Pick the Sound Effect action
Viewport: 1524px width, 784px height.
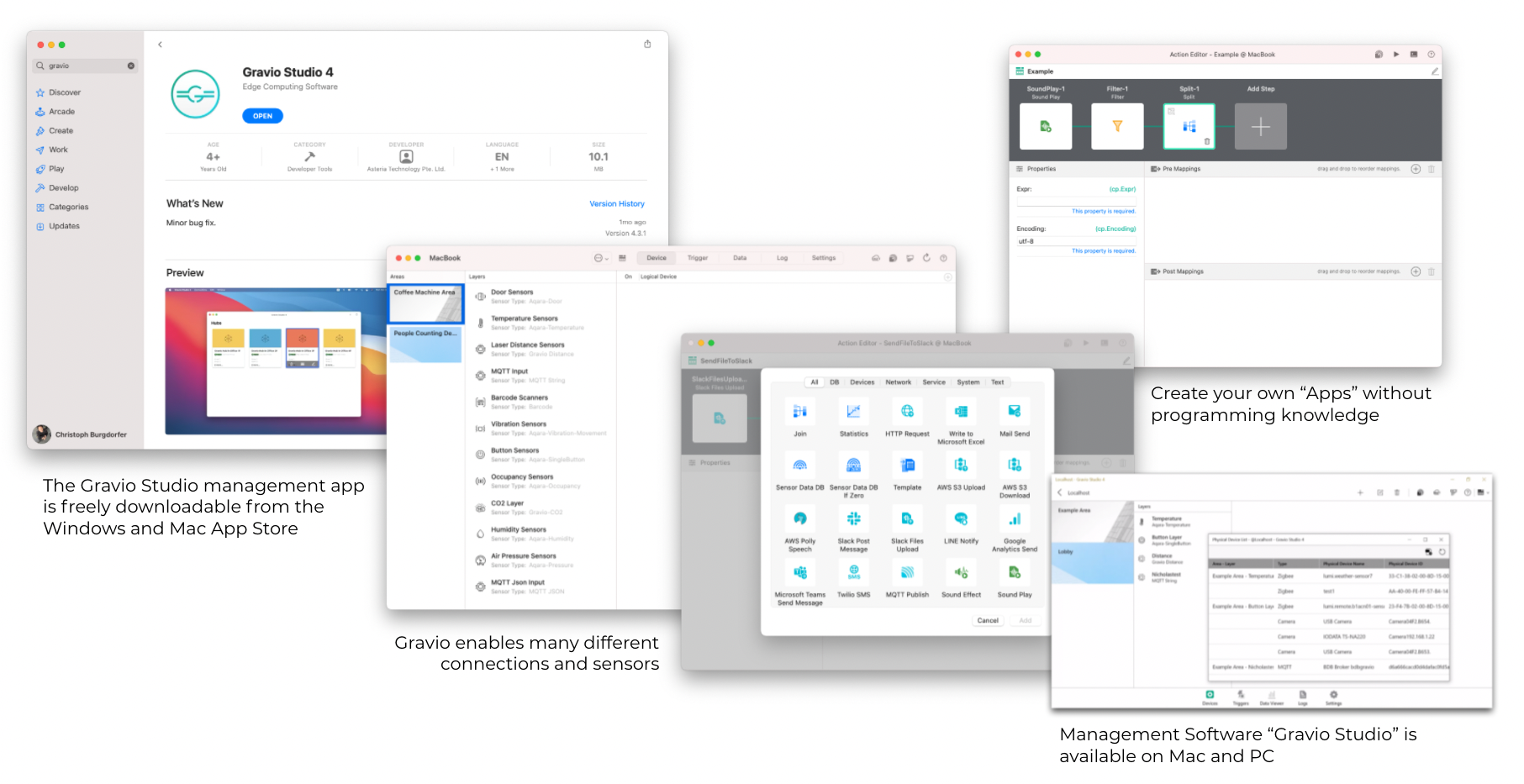tap(961, 572)
